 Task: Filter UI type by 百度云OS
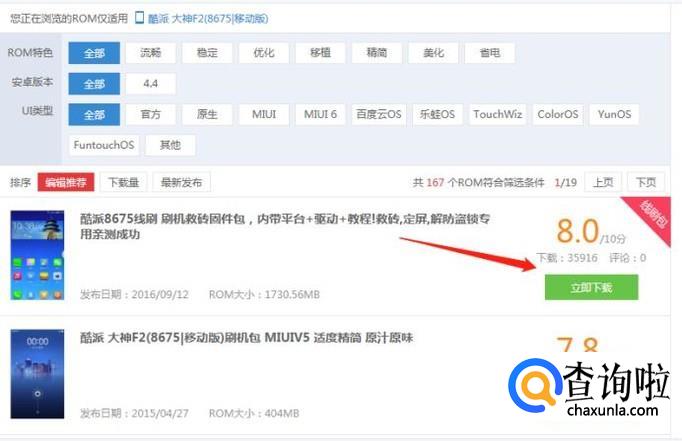[x=379, y=115]
